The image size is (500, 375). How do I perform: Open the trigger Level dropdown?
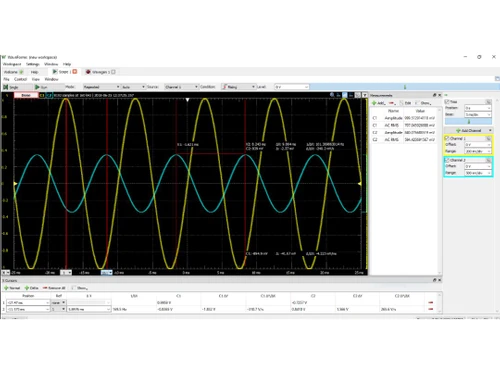coord(292,87)
